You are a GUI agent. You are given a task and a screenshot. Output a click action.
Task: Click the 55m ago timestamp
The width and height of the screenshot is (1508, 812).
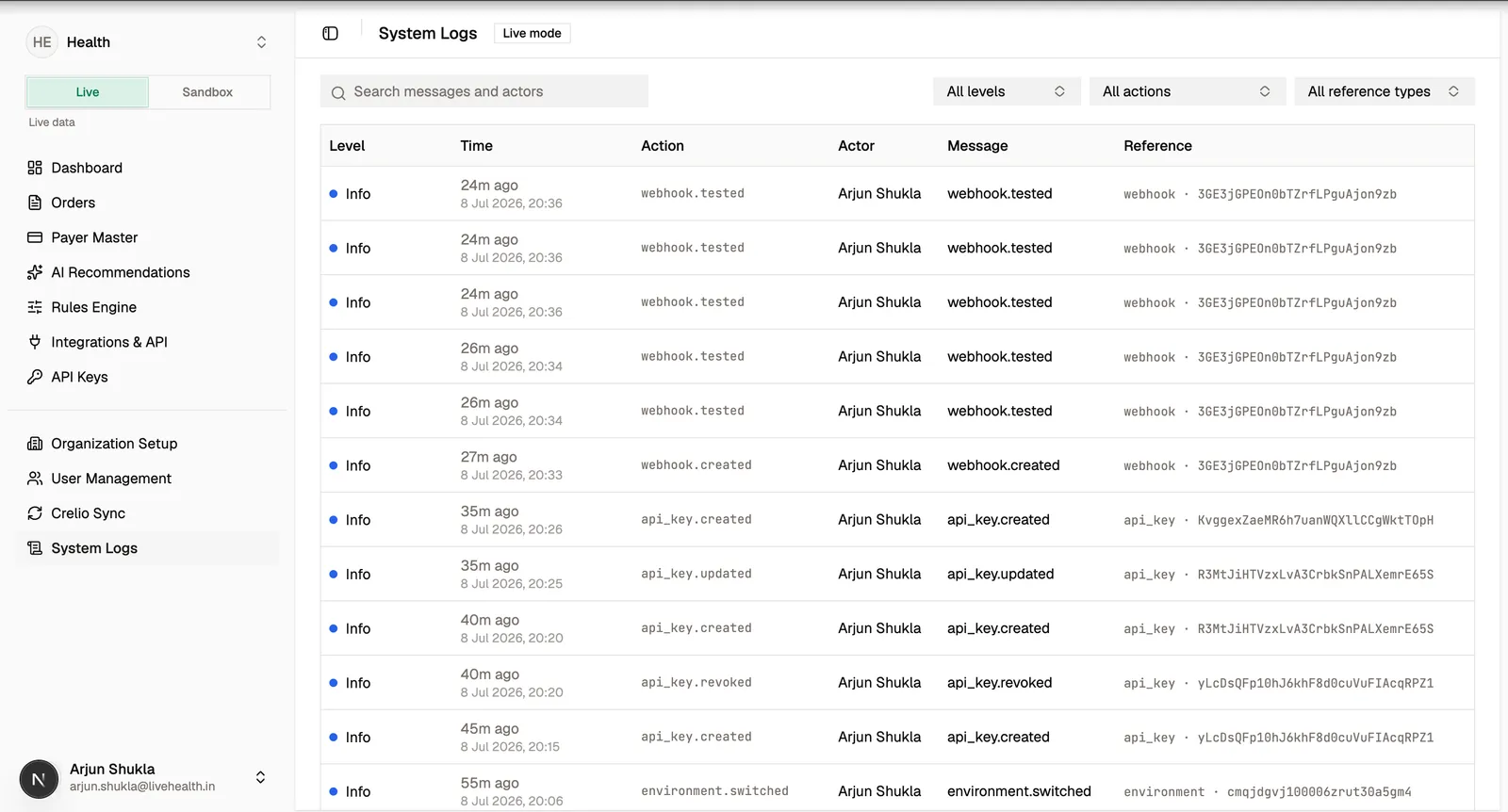(489, 783)
